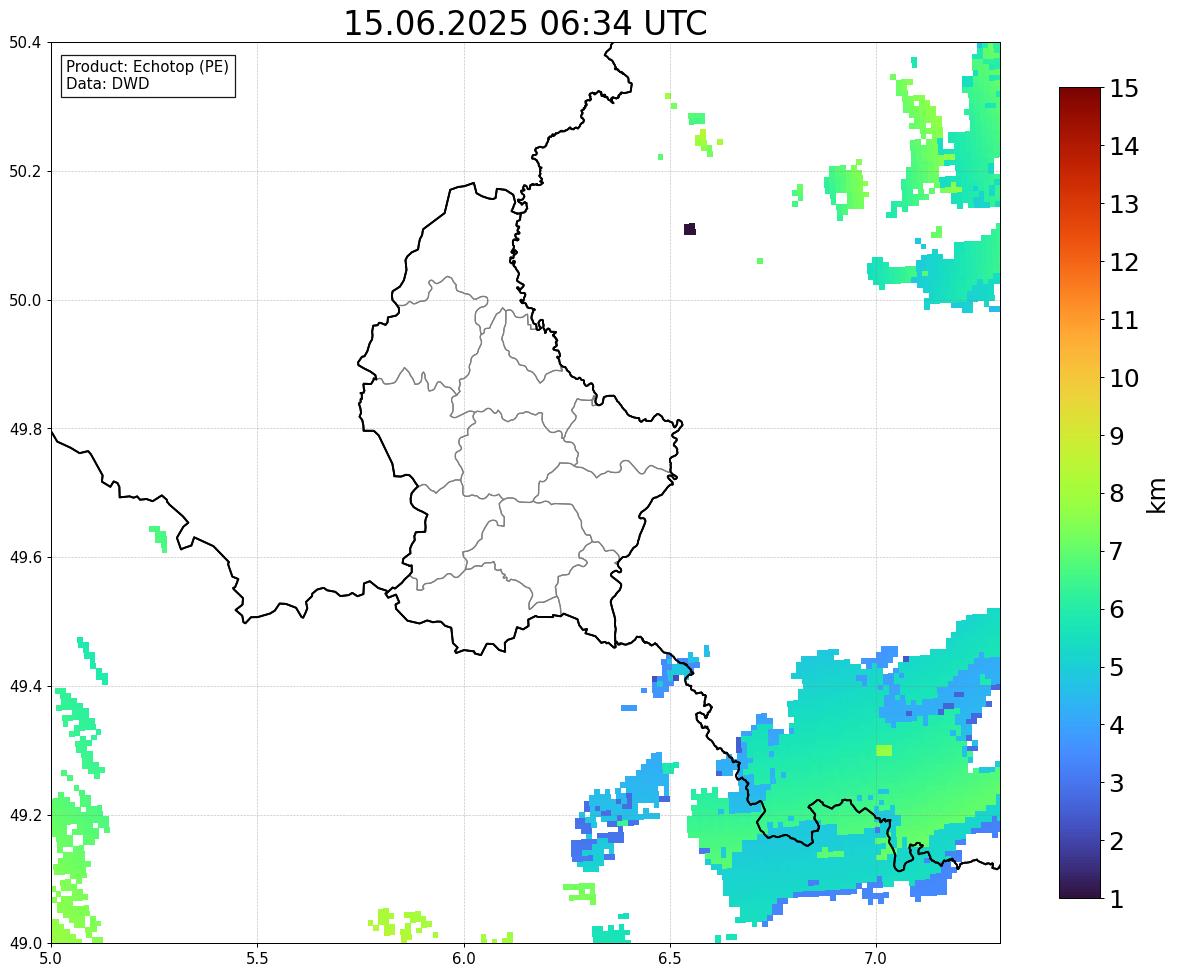
Task: Click the colorbar label "1"
Action: point(1117,899)
